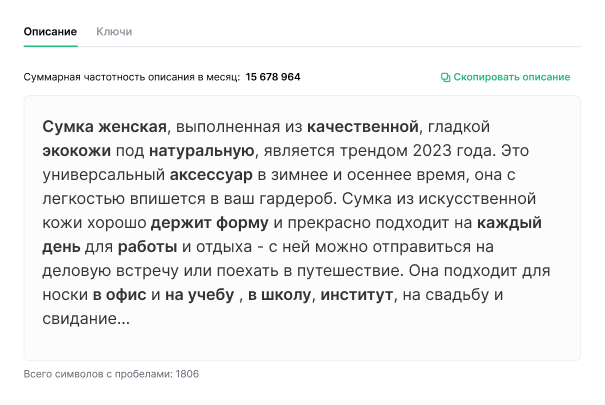This screenshot has height=405, width=605.
Task: Click the character count text below the description
Action: (x=111, y=374)
